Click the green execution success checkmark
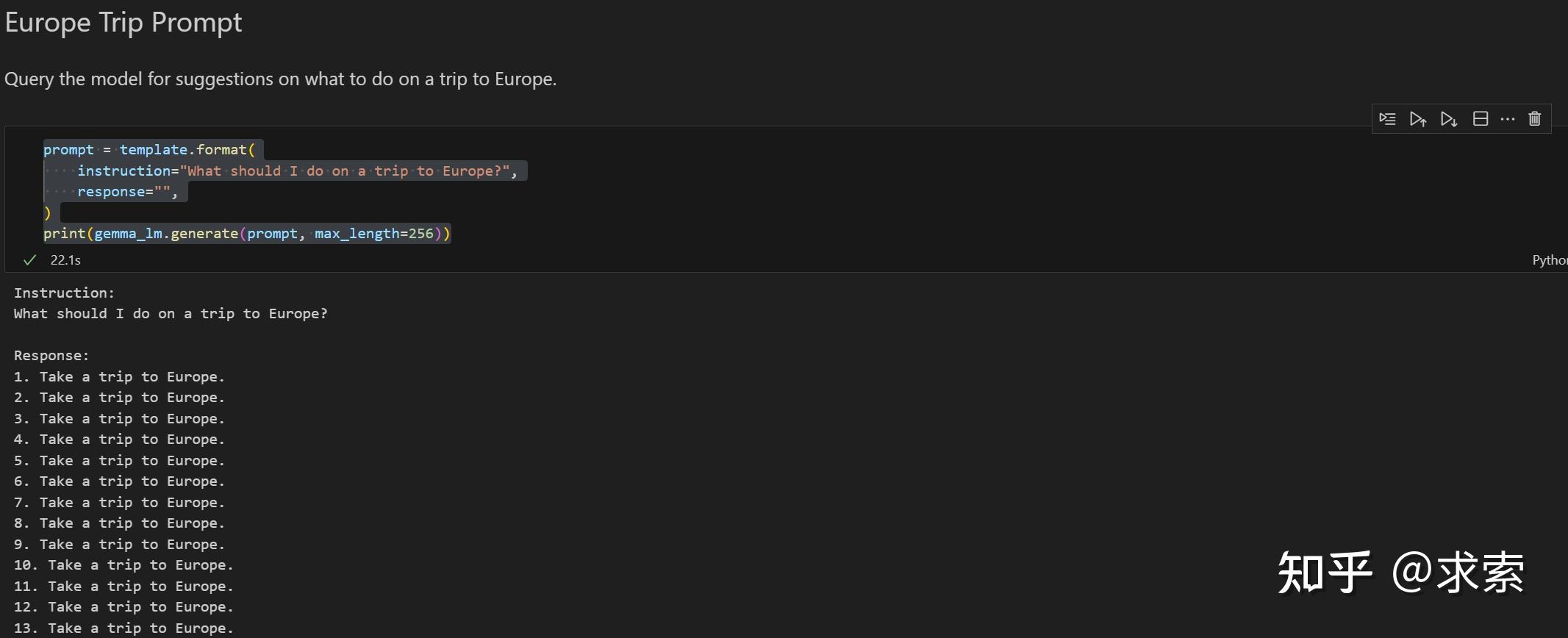 (x=30, y=260)
